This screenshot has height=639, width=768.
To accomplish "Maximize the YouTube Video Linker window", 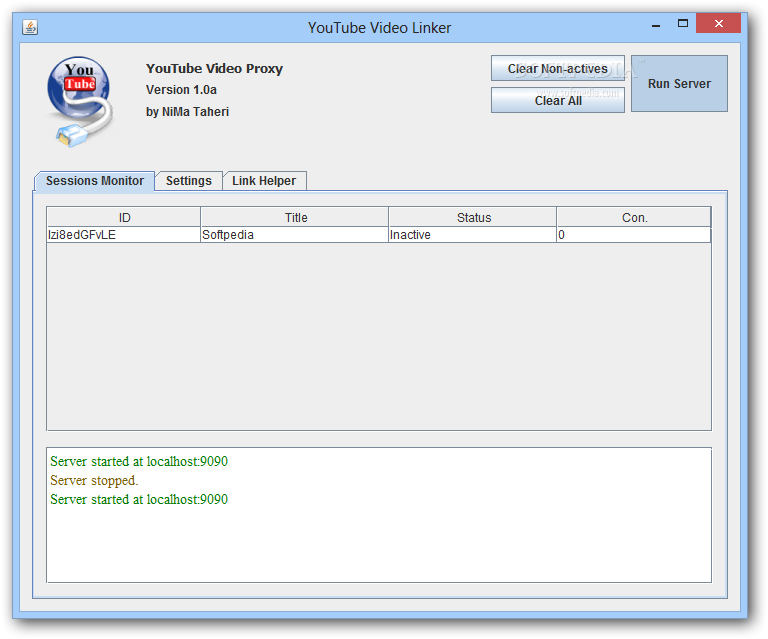I will (x=683, y=24).
